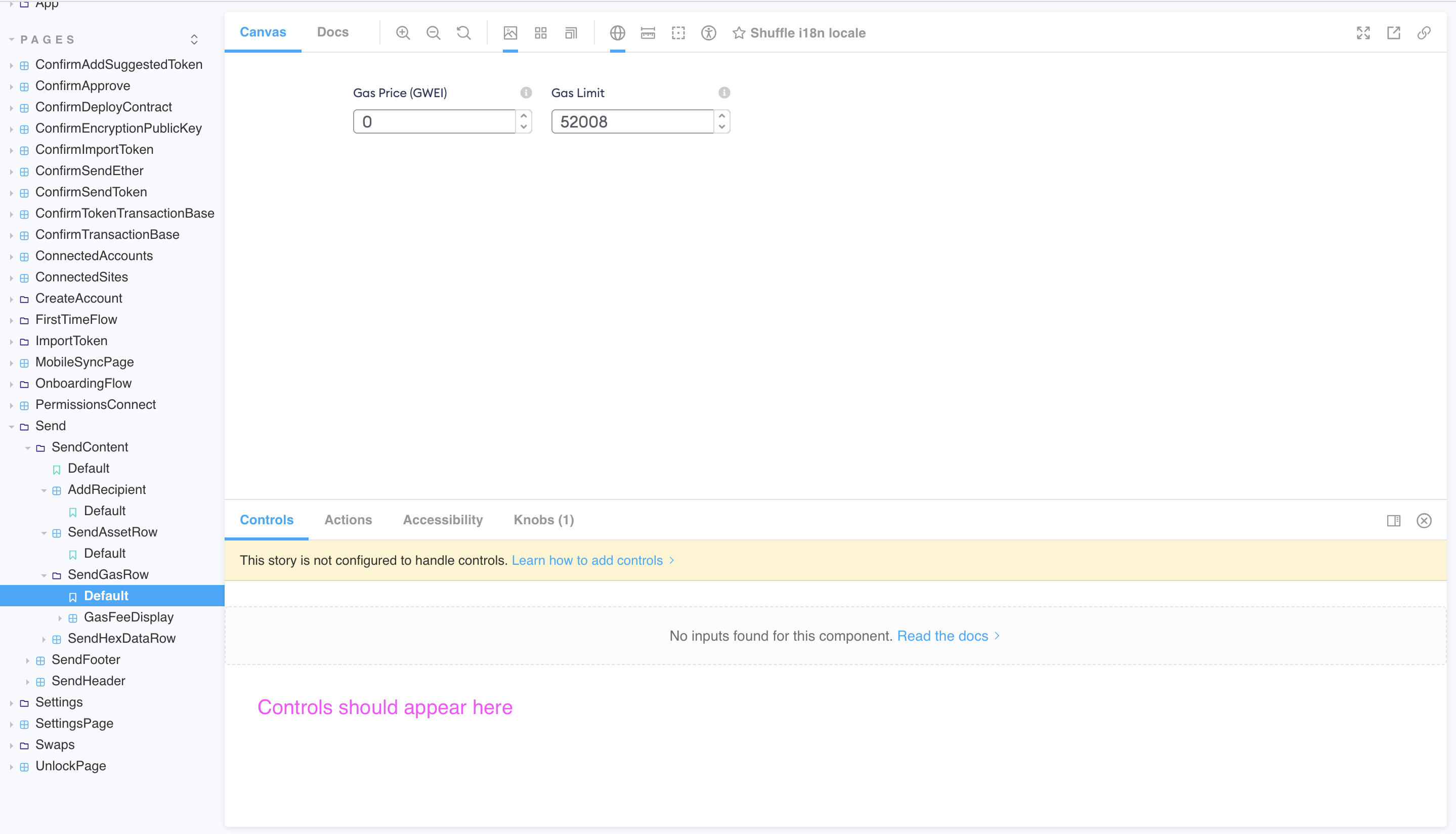Enable the measure addon ruler

pyautogui.click(x=648, y=33)
